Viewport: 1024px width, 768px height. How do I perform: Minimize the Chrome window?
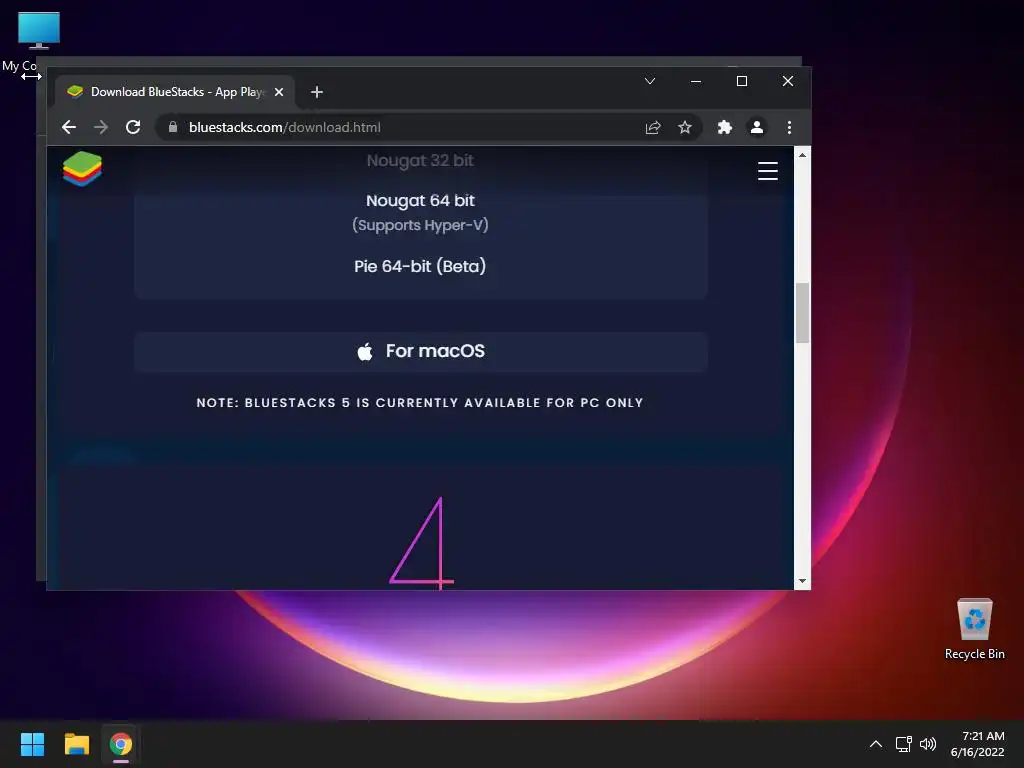click(696, 81)
